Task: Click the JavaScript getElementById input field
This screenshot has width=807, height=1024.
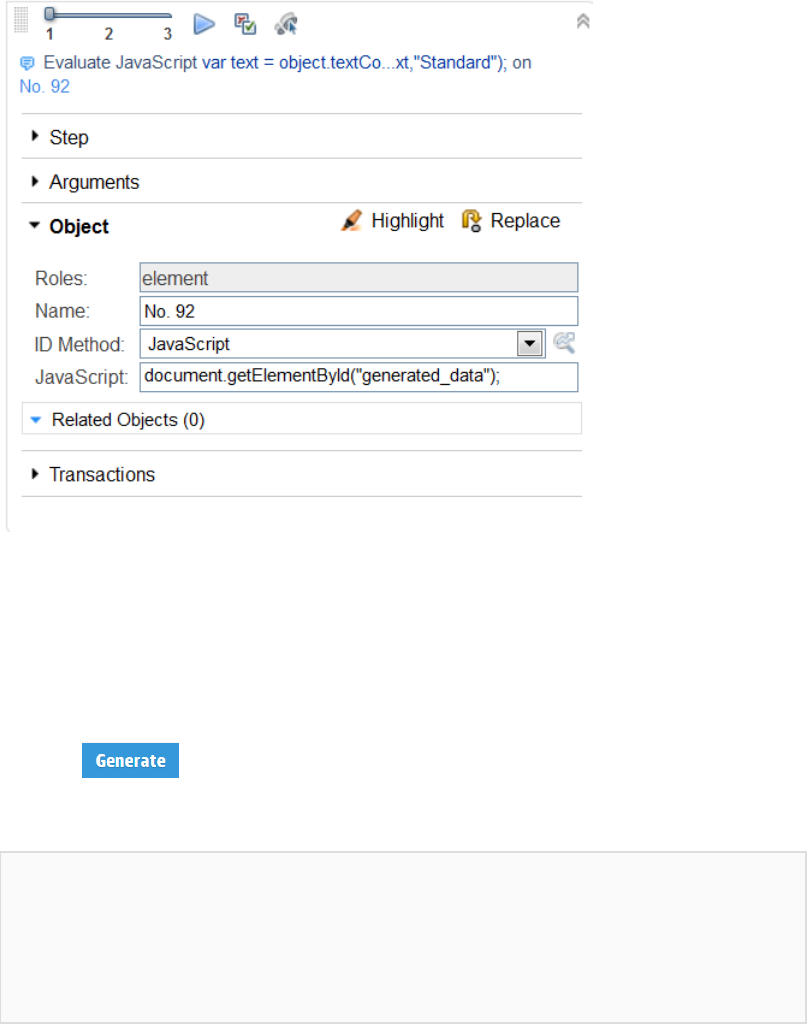Action: click(x=358, y=377)
